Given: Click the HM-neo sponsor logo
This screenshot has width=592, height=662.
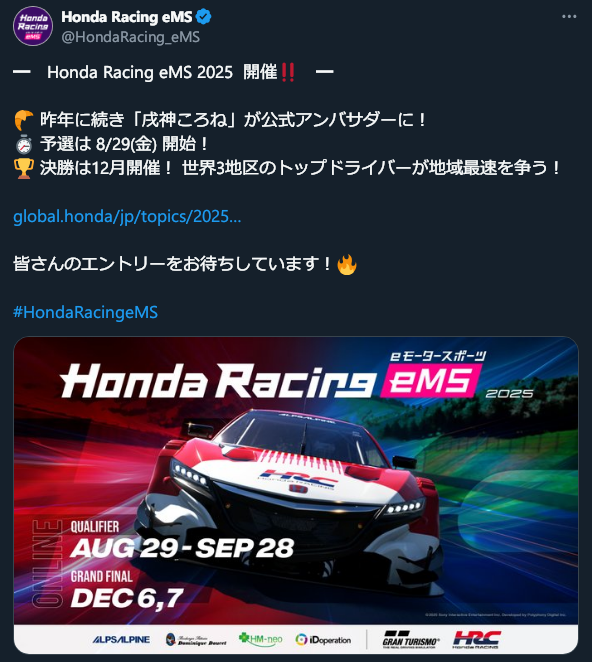Looking at the screenshot, I should pyautogui.click(x=261, y=639).
